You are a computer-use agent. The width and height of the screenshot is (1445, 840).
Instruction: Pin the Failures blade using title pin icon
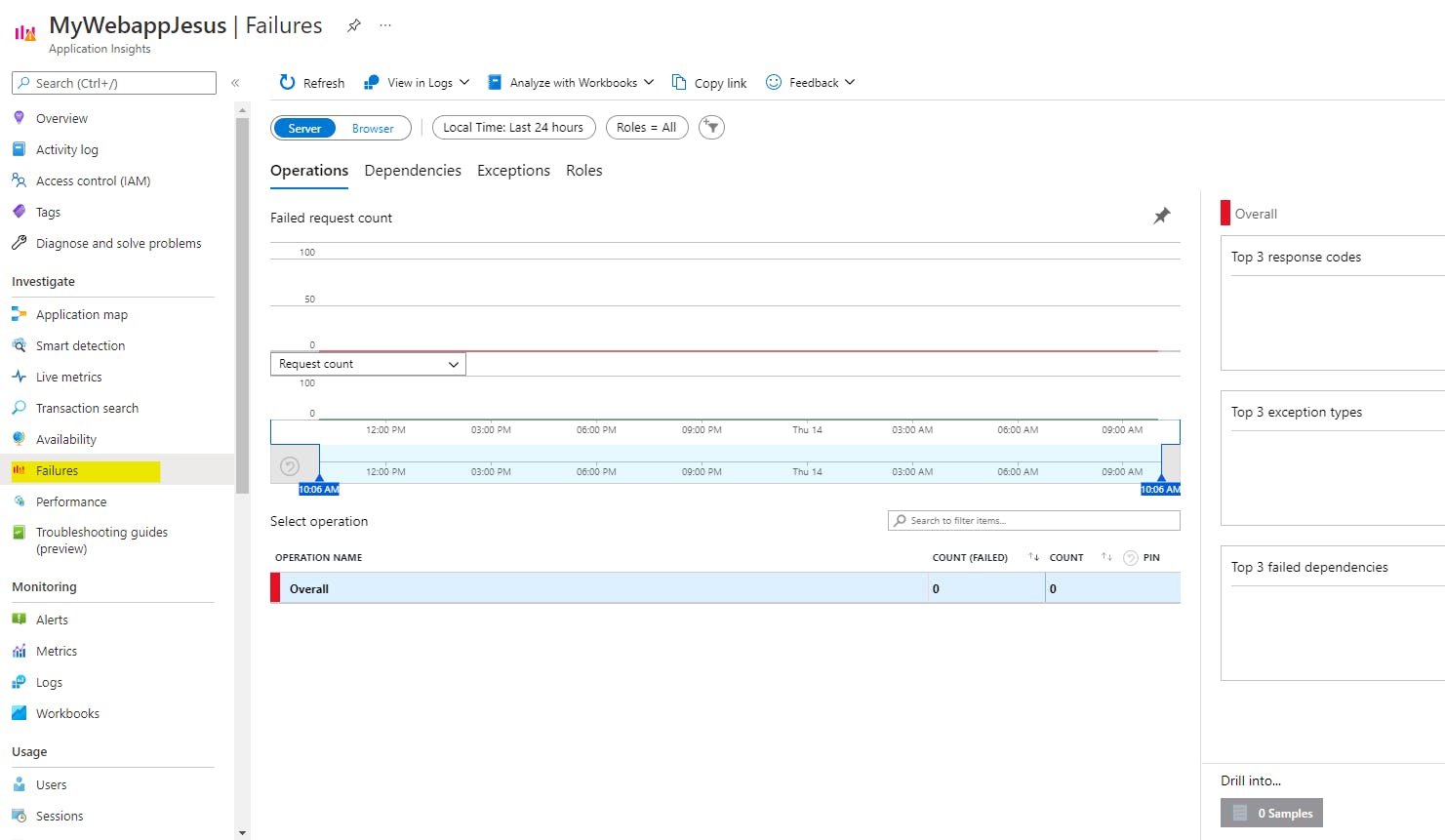click(354, 26)
